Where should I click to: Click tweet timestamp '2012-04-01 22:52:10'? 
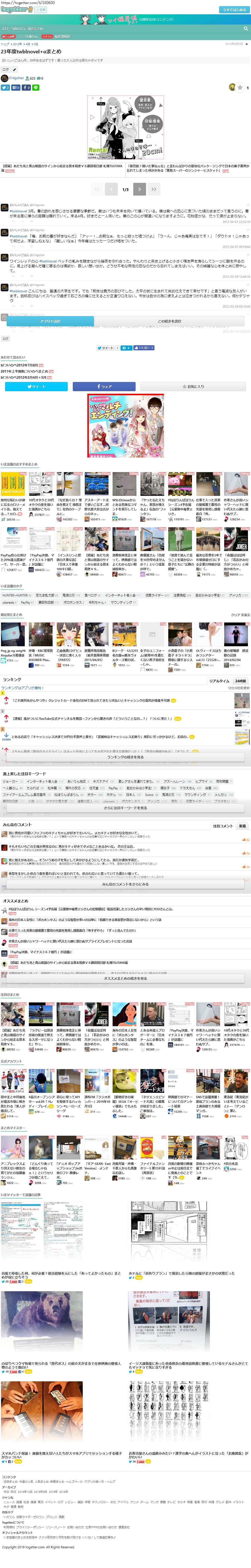[236, 222]
